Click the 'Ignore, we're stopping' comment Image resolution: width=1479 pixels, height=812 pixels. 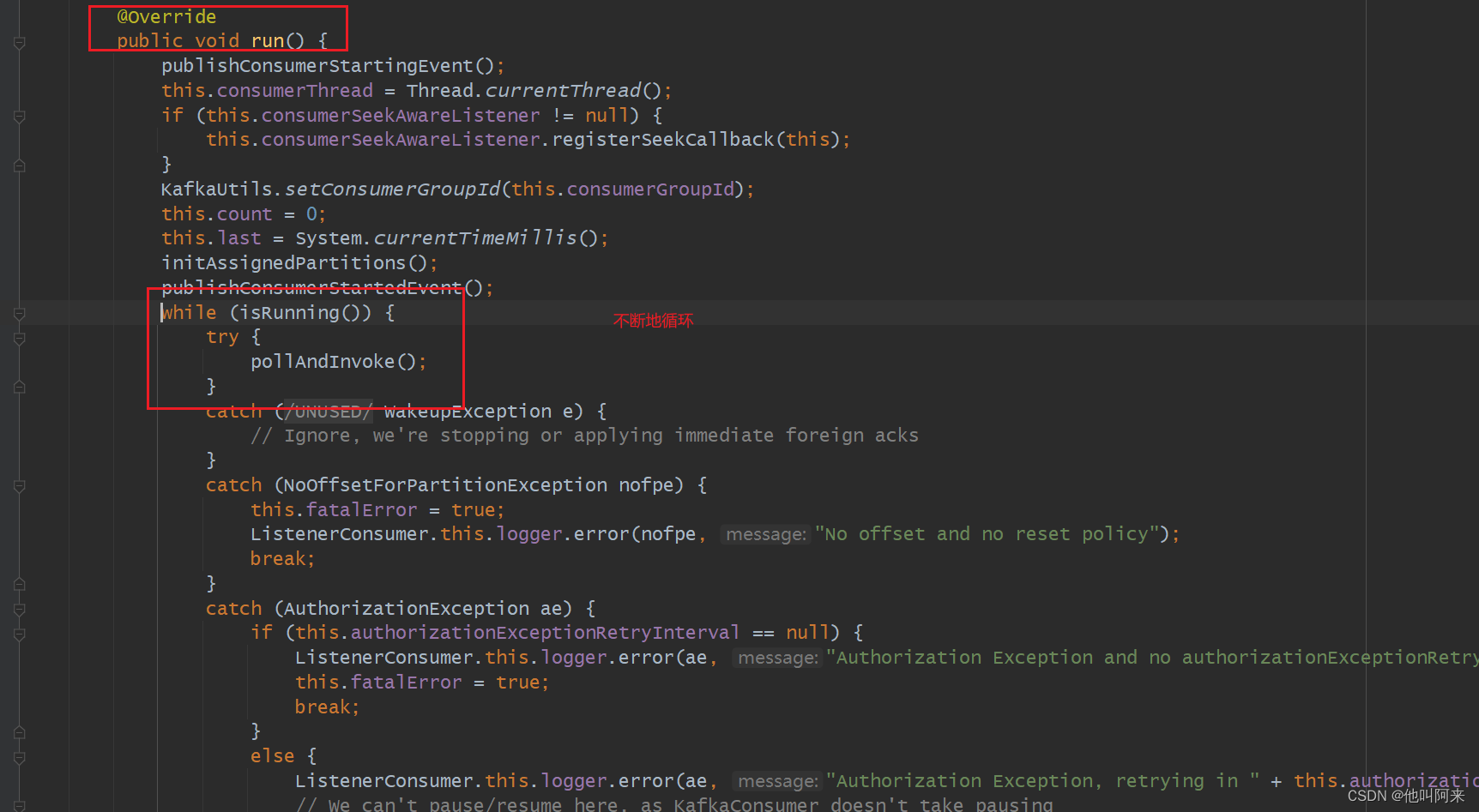coord(584,436)
